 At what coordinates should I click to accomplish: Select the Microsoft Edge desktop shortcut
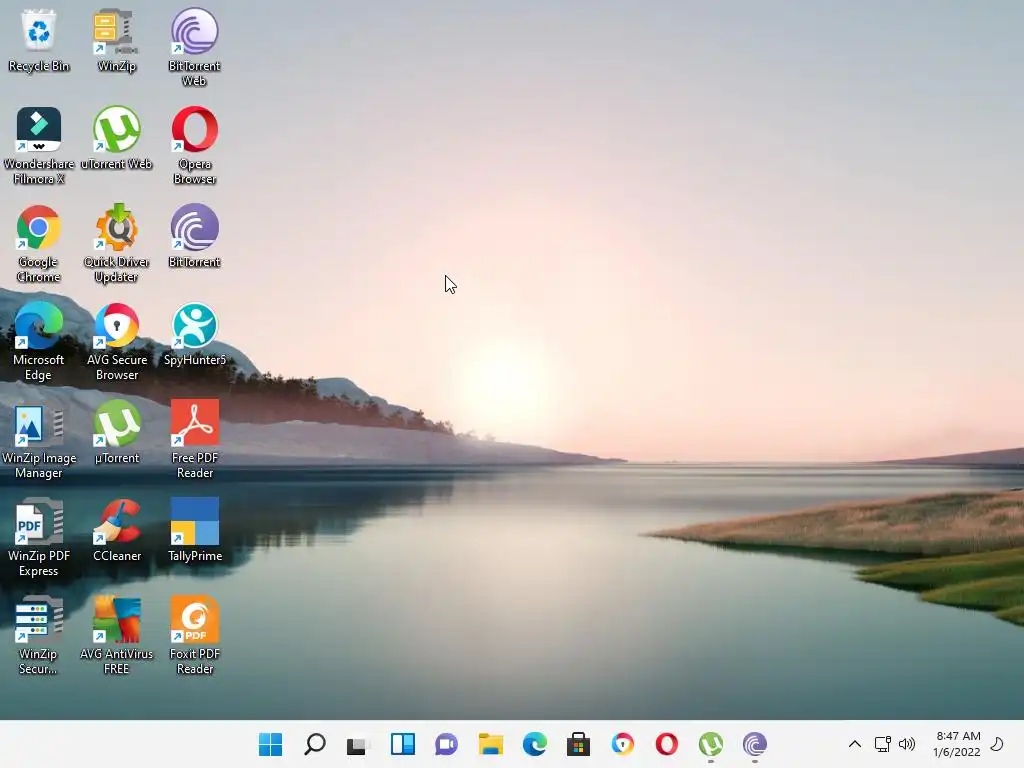coord(39,342)
